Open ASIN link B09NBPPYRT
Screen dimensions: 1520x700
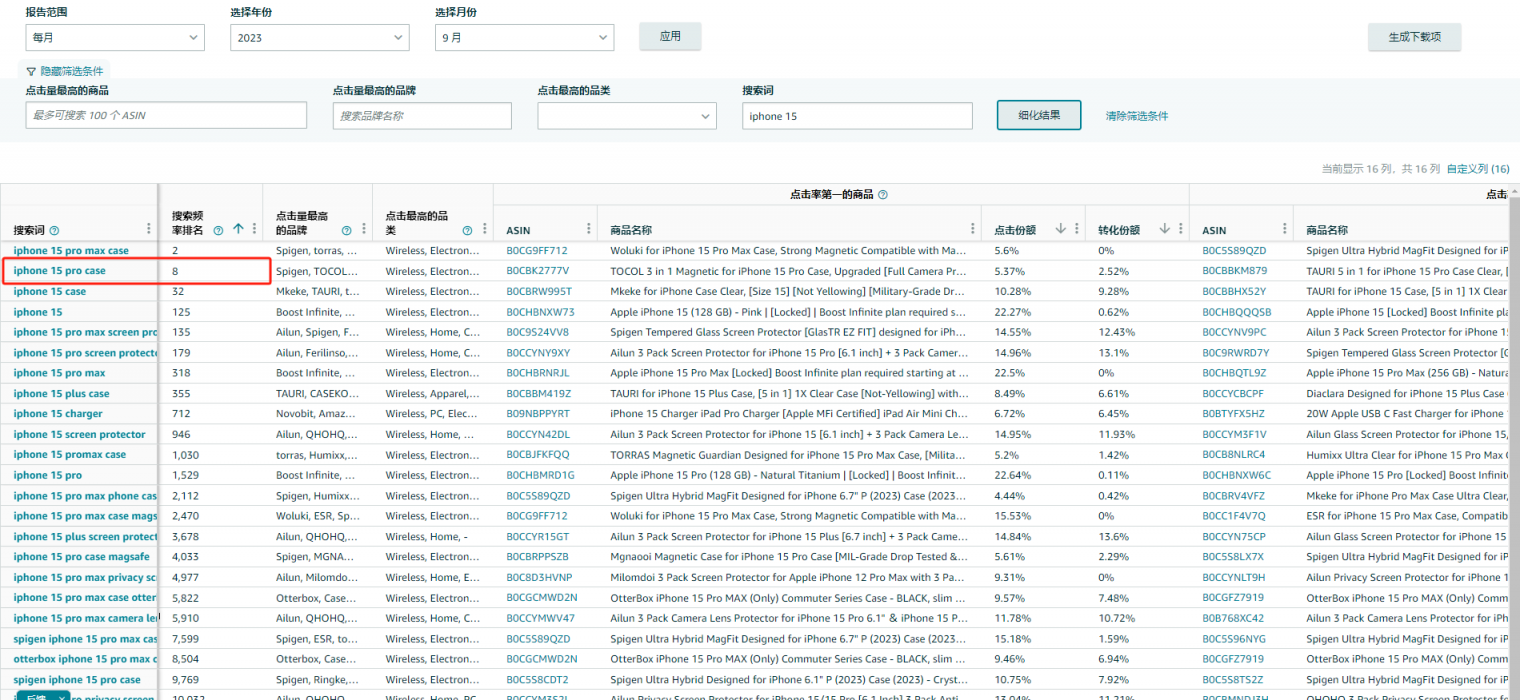[x=538, y=414]
